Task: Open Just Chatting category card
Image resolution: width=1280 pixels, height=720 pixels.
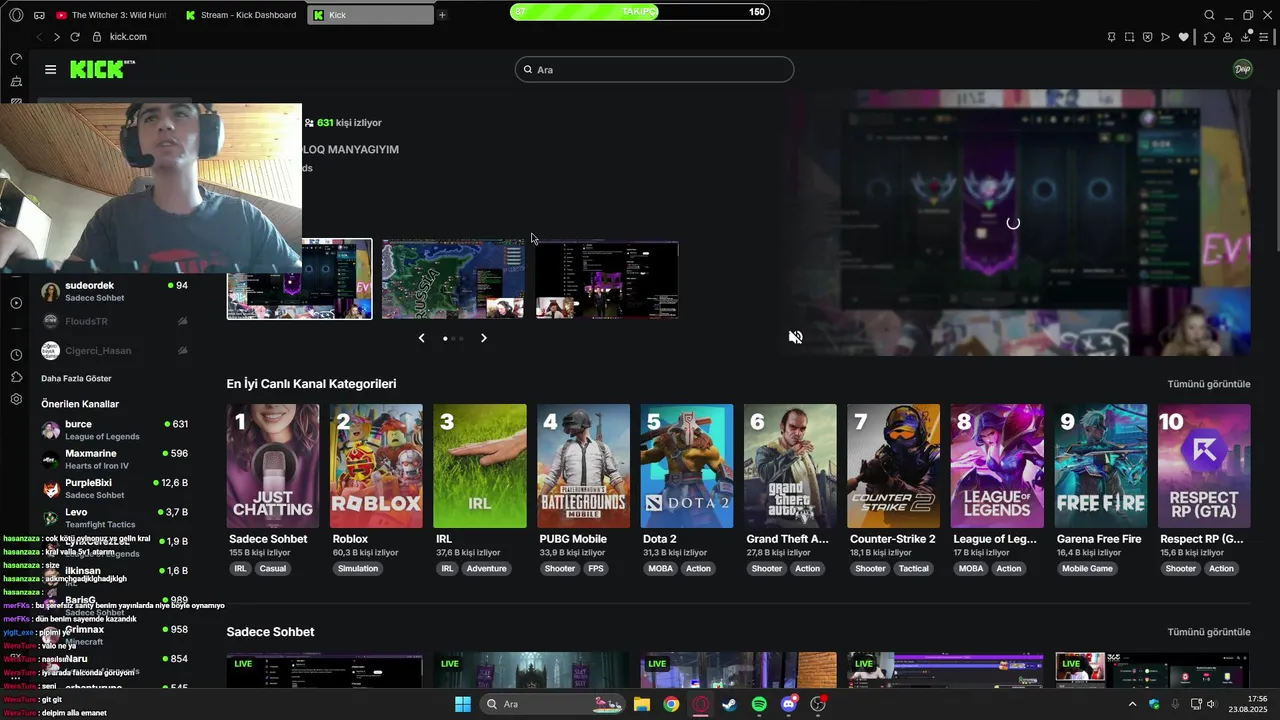Action: 273,466
